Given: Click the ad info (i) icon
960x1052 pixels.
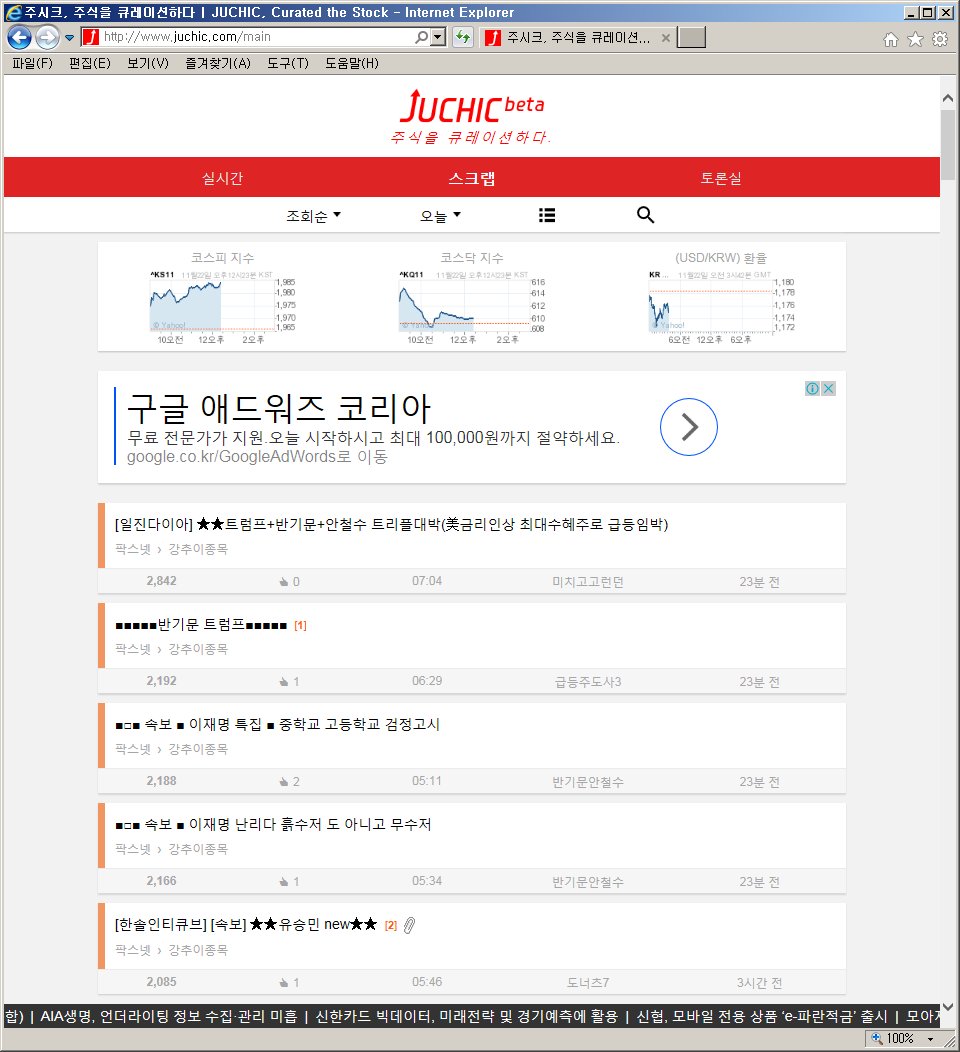Looking at the screenshot, I should click(x=812, y=388).
